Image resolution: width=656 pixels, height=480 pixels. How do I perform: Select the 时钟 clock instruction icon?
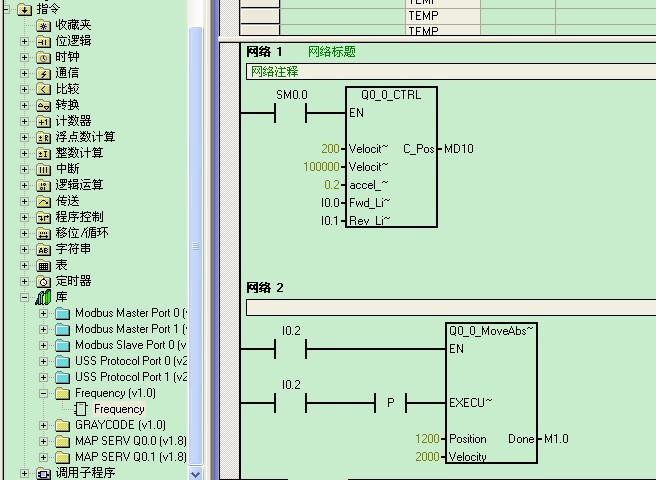click(x=43, y=57)
